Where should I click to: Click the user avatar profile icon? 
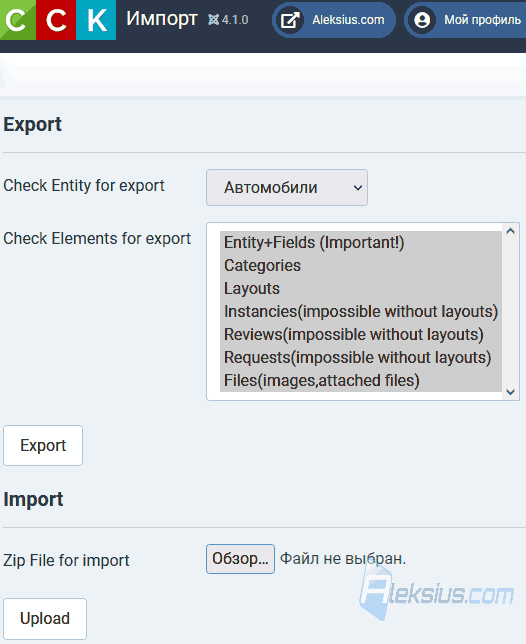coord(422,20)
